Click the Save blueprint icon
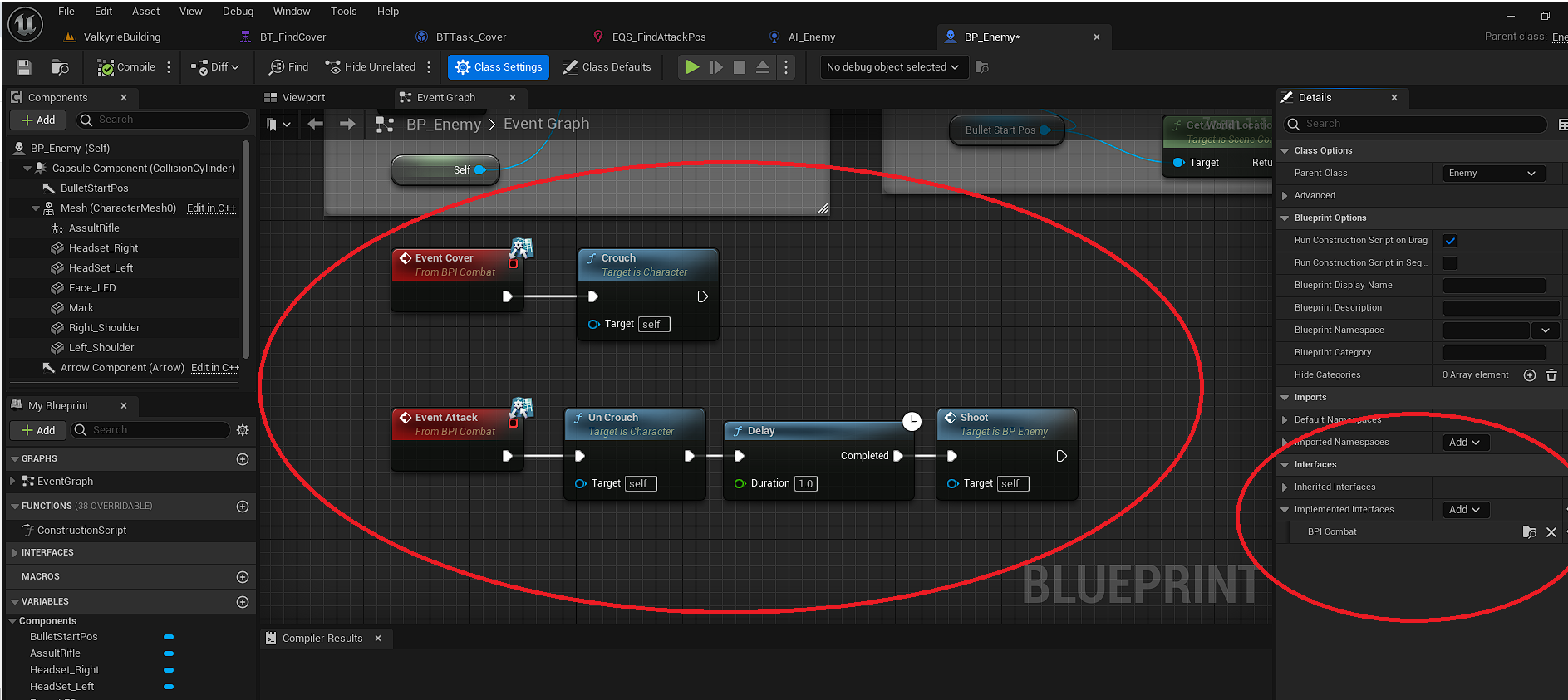The height and width of the screenshot is (700, 1568). pos(24,67)
